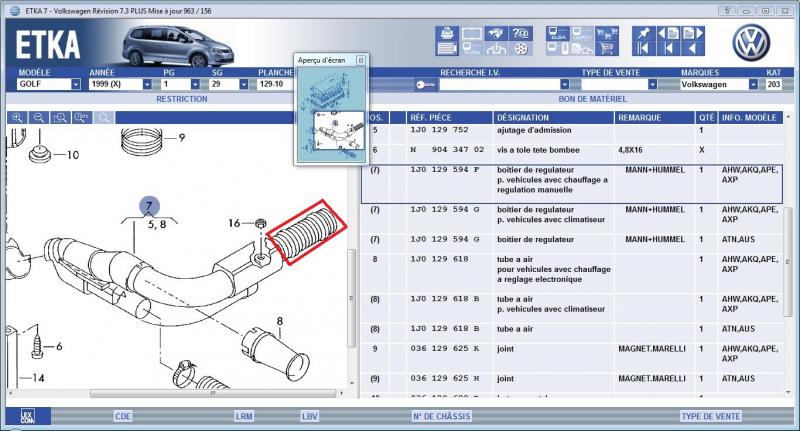This screenshot has height=431, width=800.
Task: Click the LBV button in bottom bar
Action: click(x=309, y=416)
